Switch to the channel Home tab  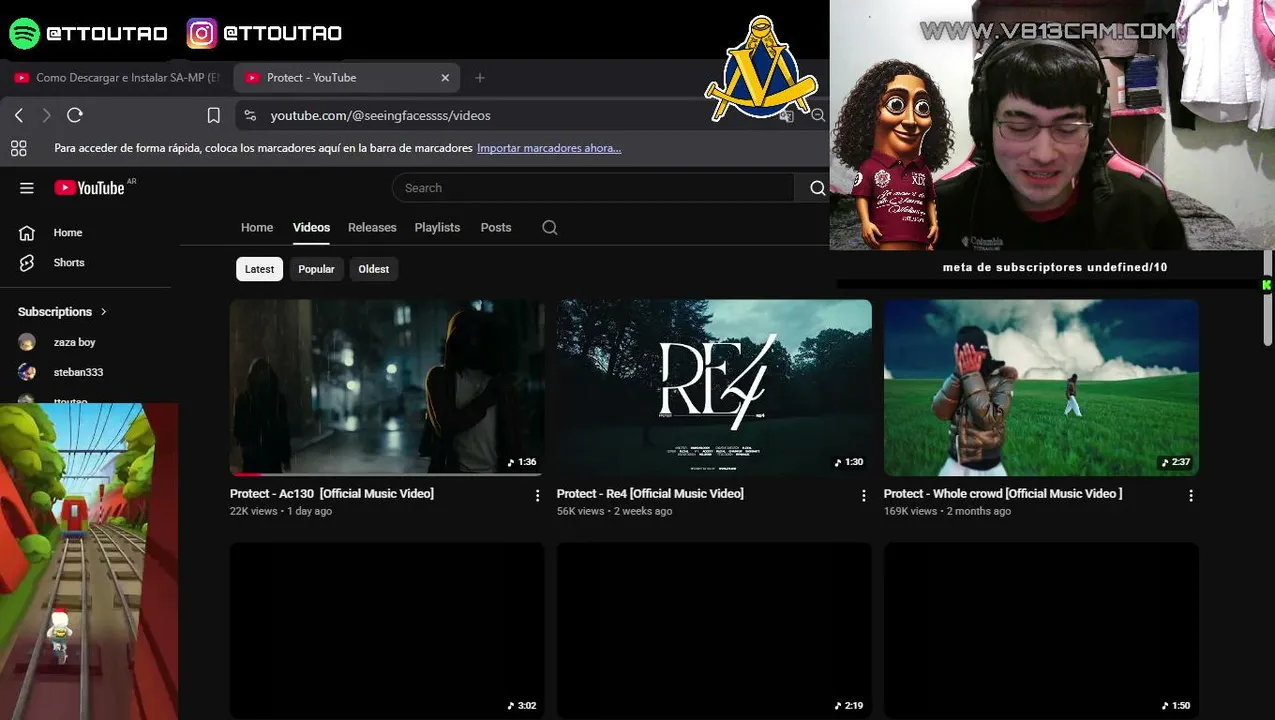[257, 228]
